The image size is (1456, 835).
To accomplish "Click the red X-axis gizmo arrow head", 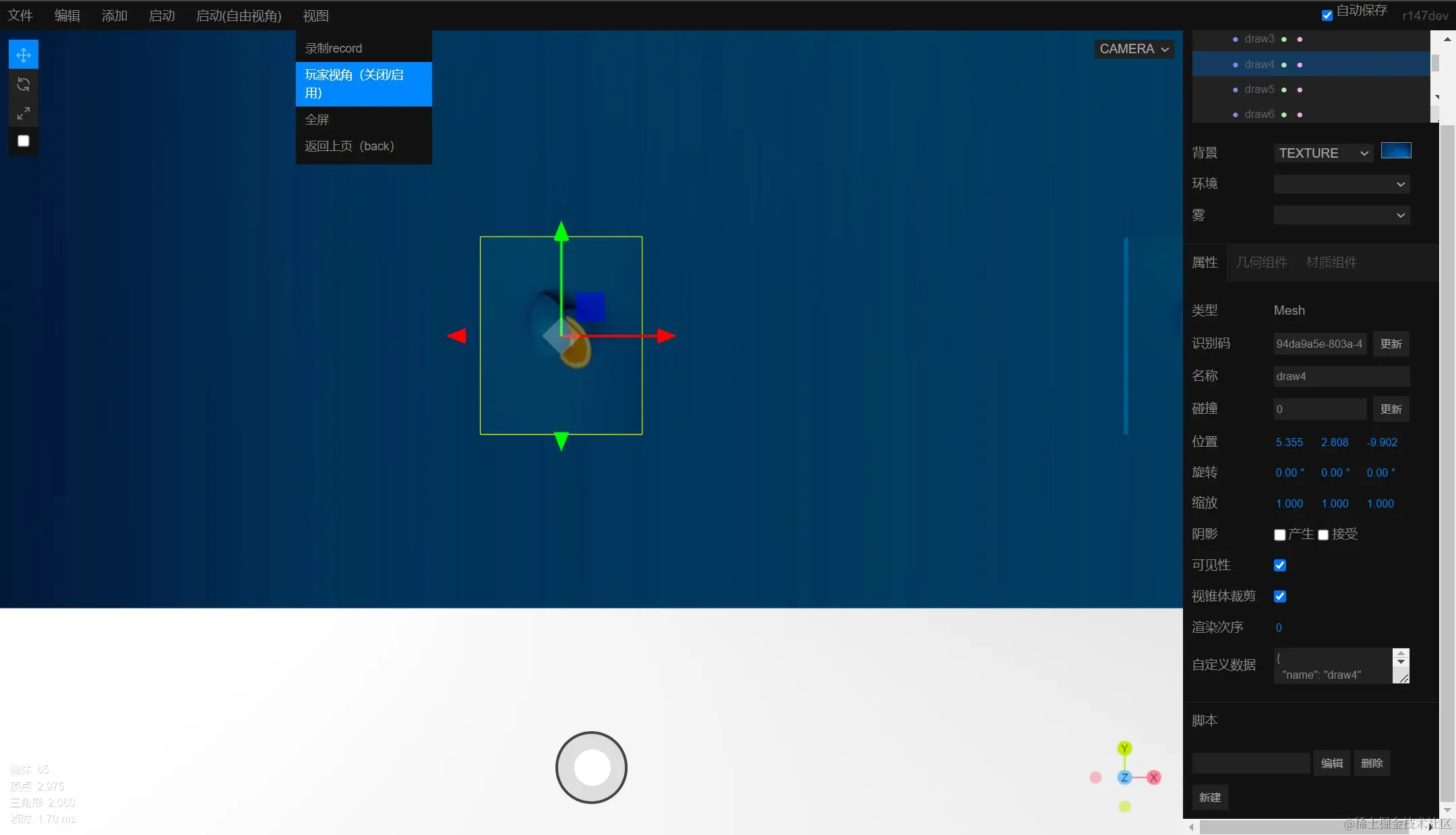I will click(666, 336).
